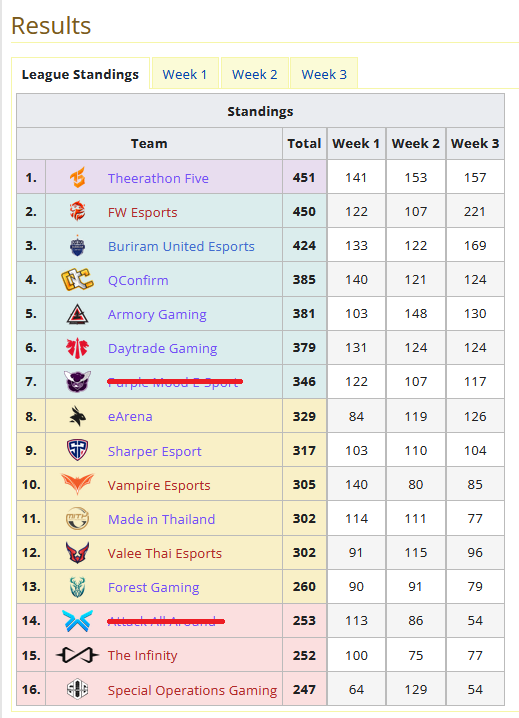Select Valee Thai Esports Week 2 score 115

click(415, 553)
